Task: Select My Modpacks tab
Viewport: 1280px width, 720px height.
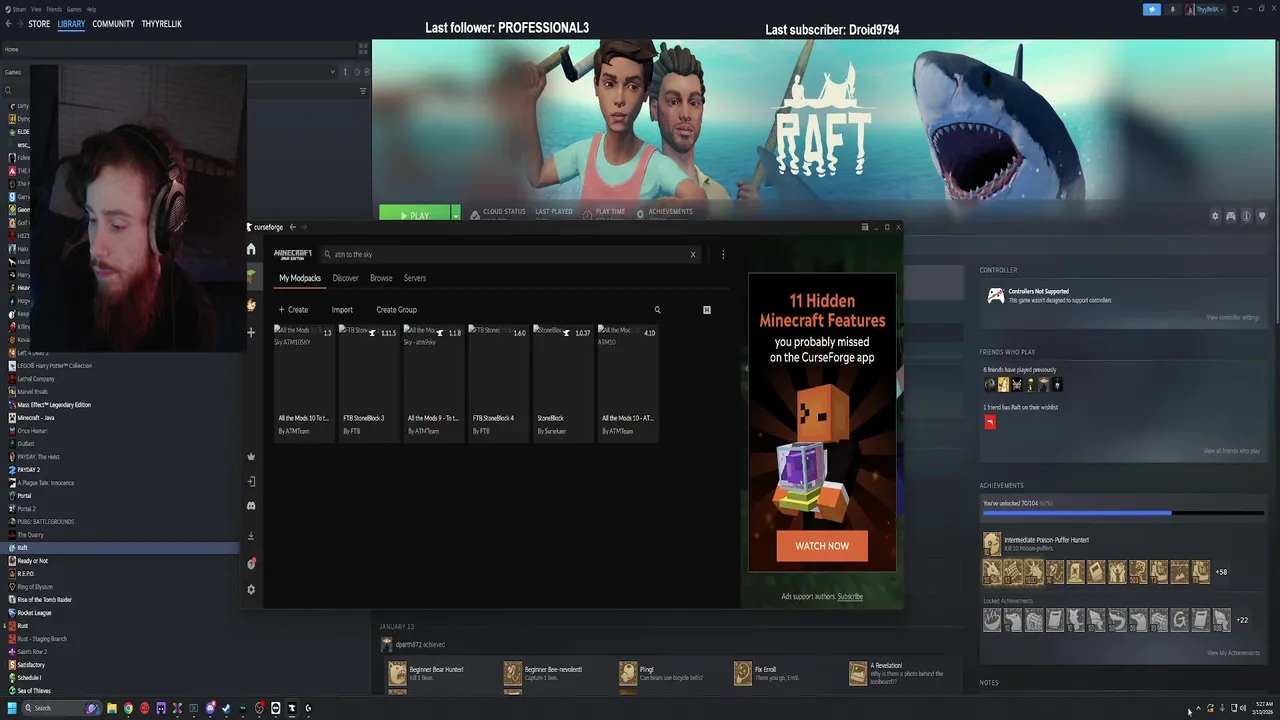Action: coord(300,278)
